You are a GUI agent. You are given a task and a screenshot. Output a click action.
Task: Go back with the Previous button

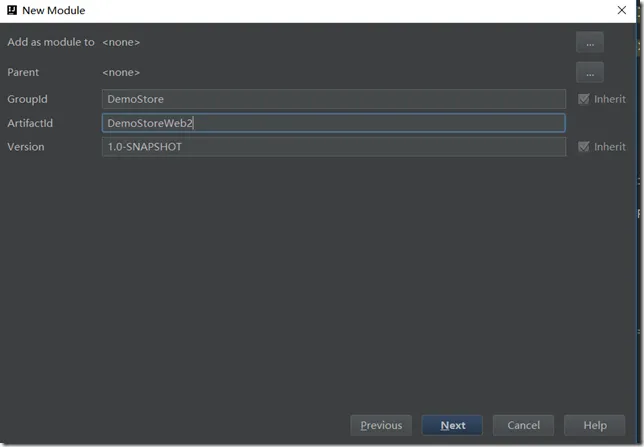pos(381,425)
